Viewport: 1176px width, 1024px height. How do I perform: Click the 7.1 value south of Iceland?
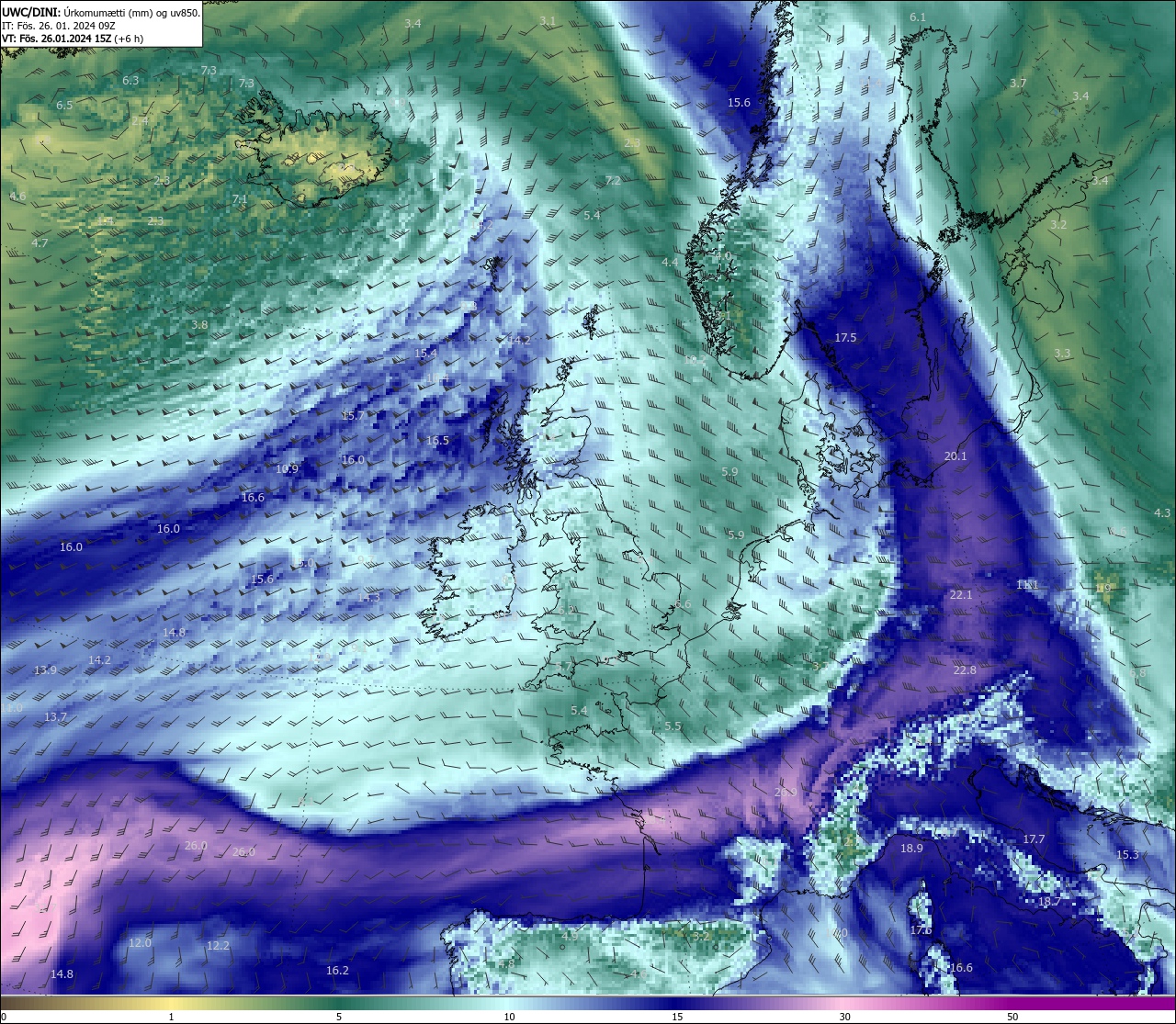coord(240,199)
